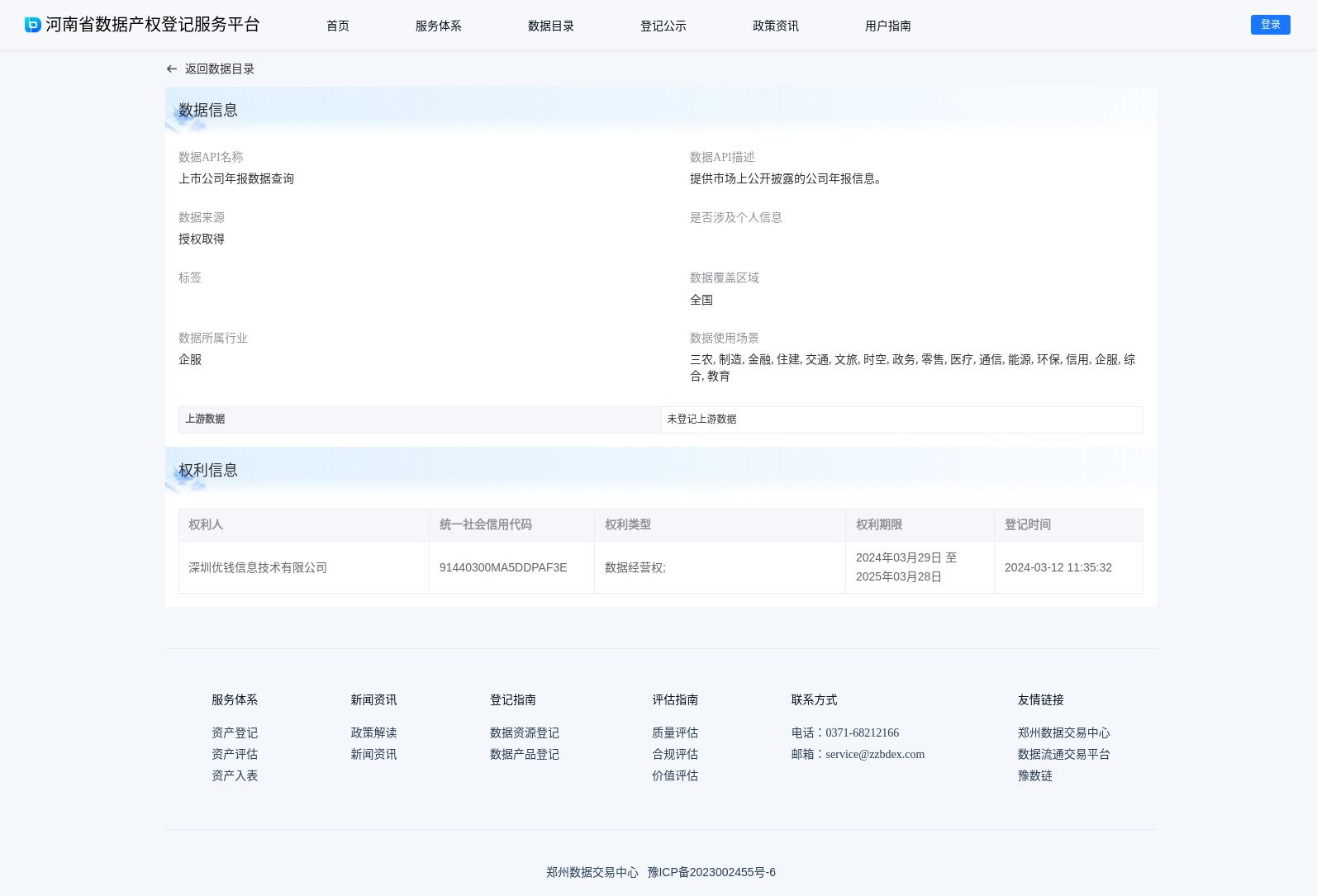This screenshot has height=896, width=1317.
Task: Open footer link 合规评估
Action: point(675,754)
